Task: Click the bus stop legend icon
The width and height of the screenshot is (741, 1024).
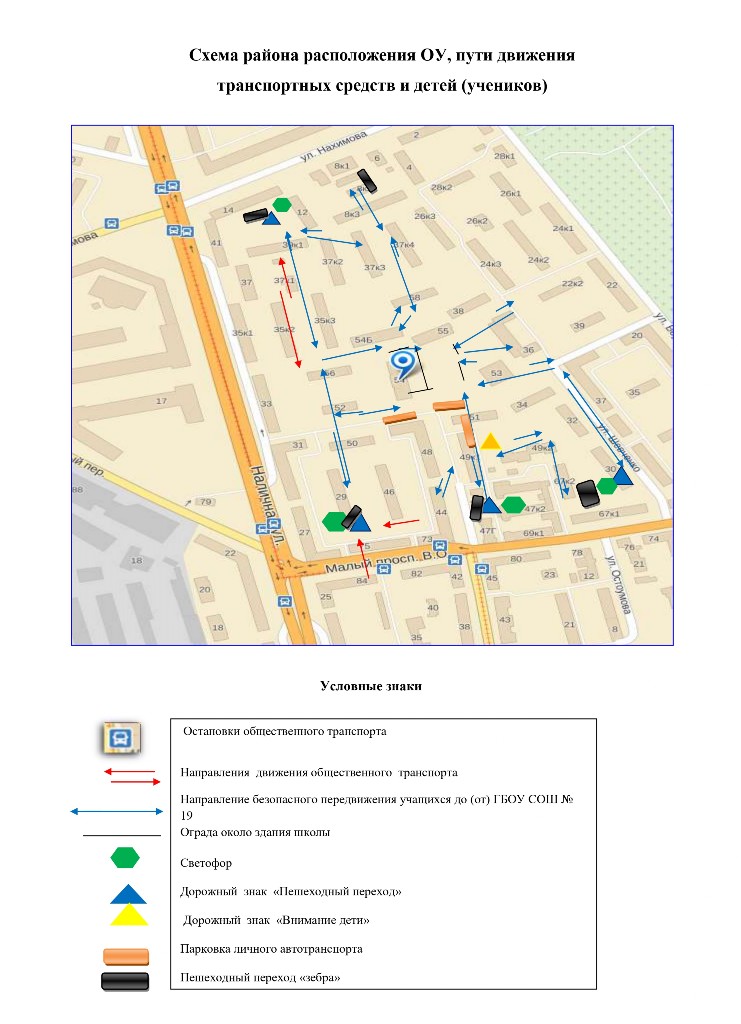Action: pyautogui.click(x=121, y=739)
